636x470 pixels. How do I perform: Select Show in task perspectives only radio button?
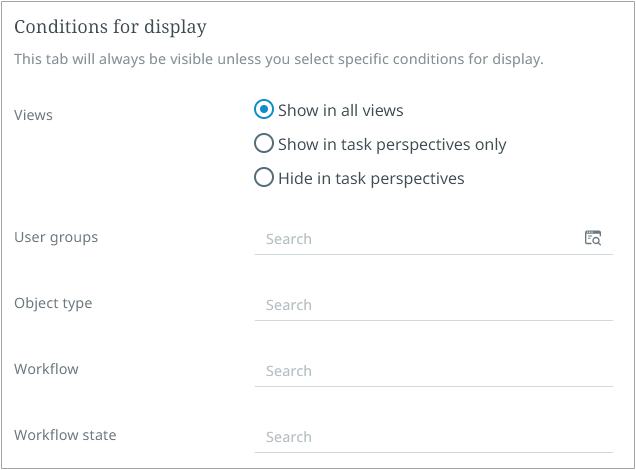point(264,144)
